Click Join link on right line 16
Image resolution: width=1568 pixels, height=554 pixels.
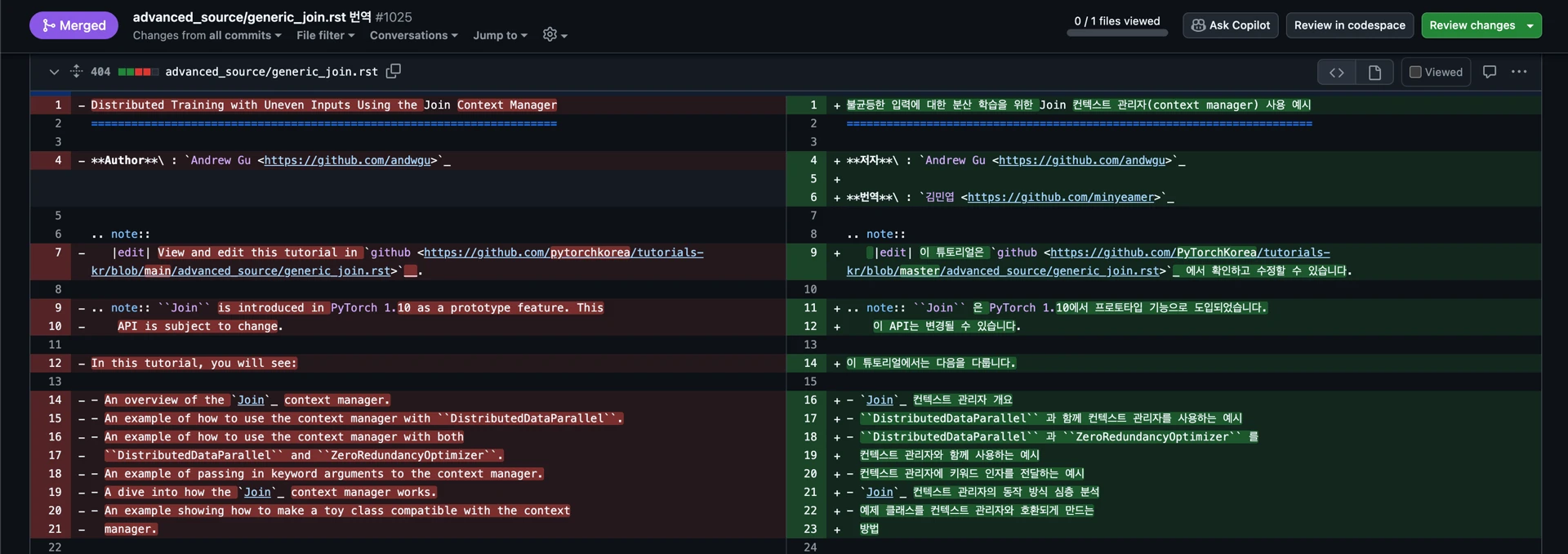coord(880,400)
